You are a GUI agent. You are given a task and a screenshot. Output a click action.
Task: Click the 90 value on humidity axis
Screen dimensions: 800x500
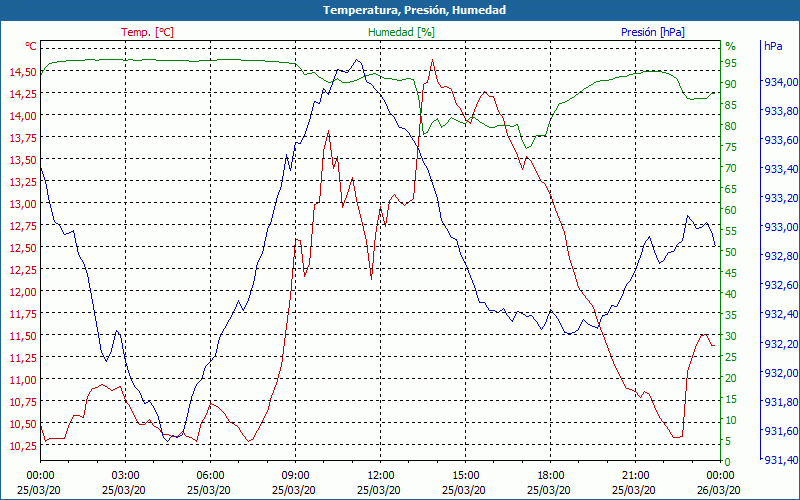(x=731, y=84)
